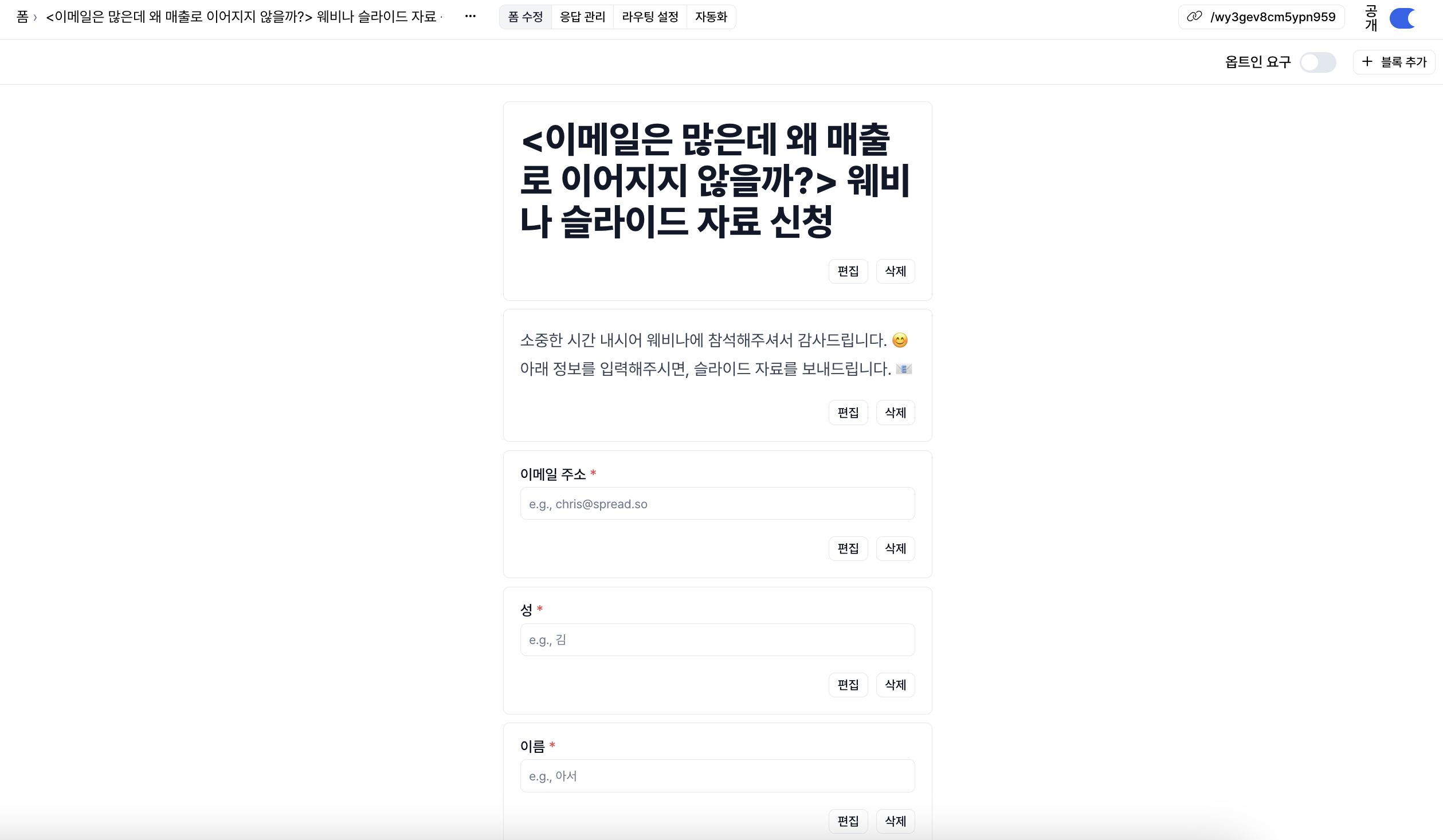1443x840 pixels.
Task: Go to the 자동화 tab
Action: (x=711, y=17)
